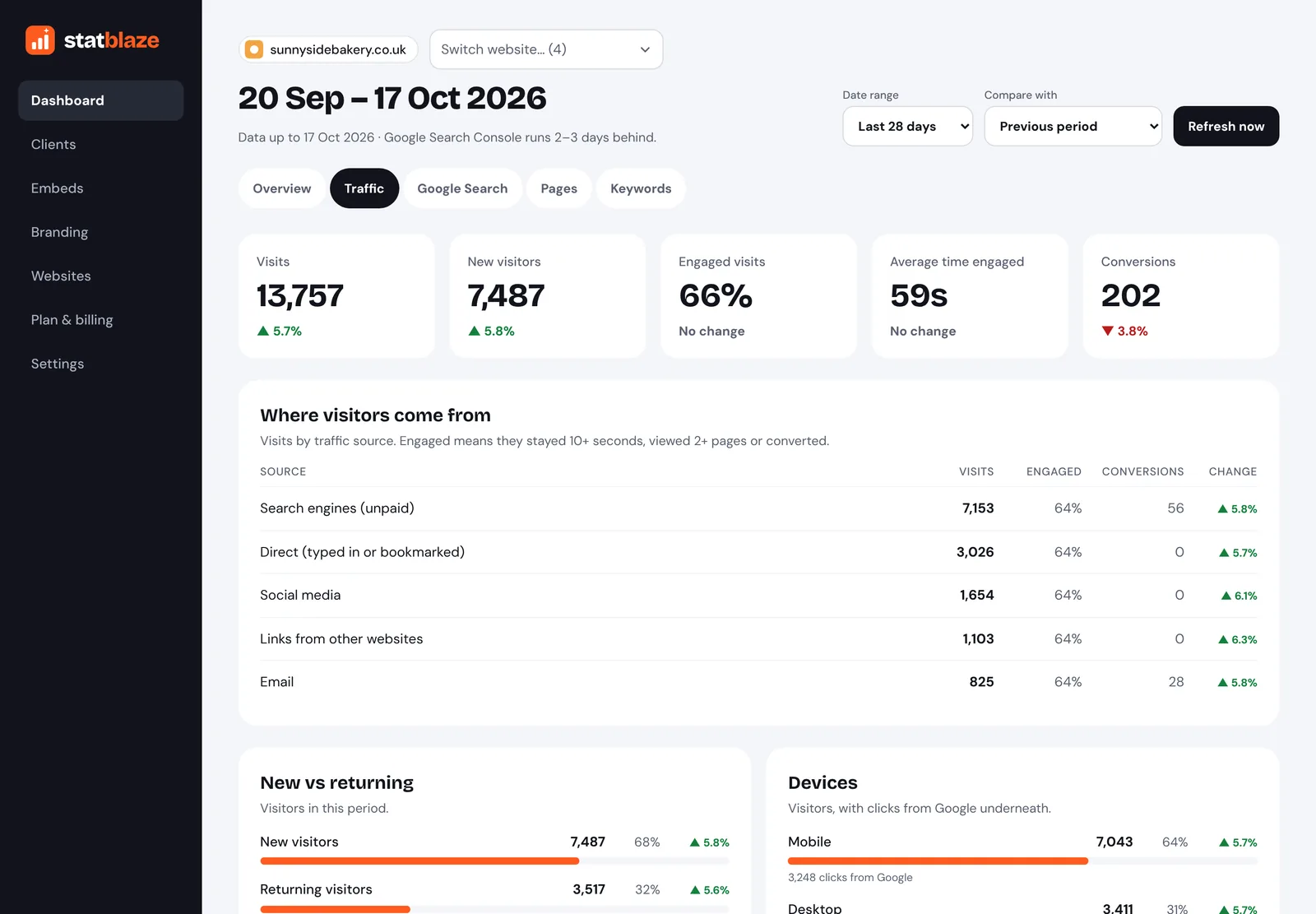Click the sunnysidebakery.co.uk site favicon
1316x914 pixels.
point(254,49)
